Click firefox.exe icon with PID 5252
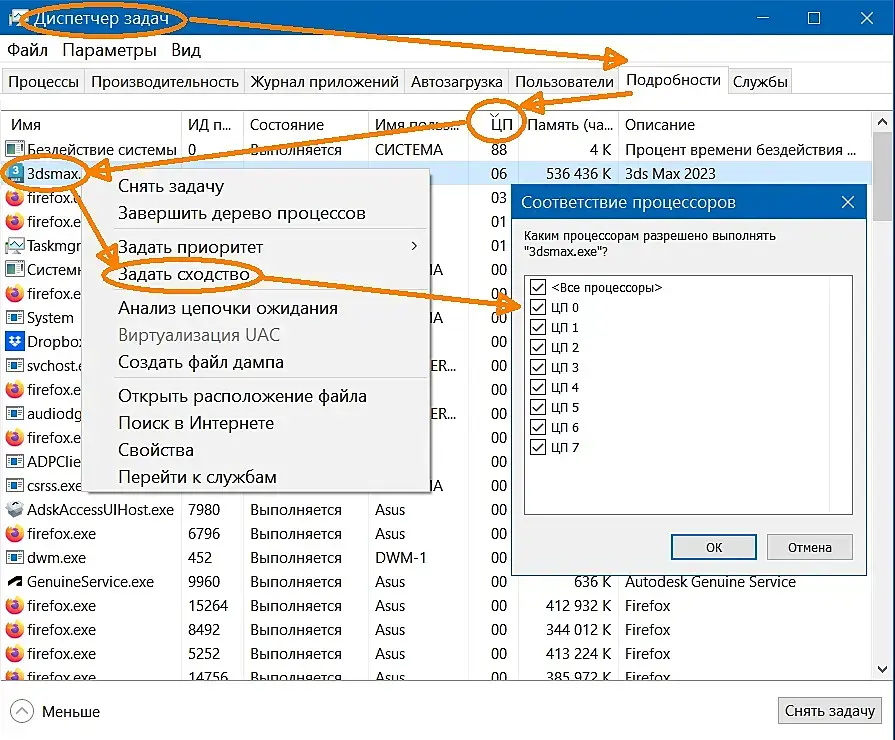This screenshot has width=895, height=740. click(x=15, y=653)
